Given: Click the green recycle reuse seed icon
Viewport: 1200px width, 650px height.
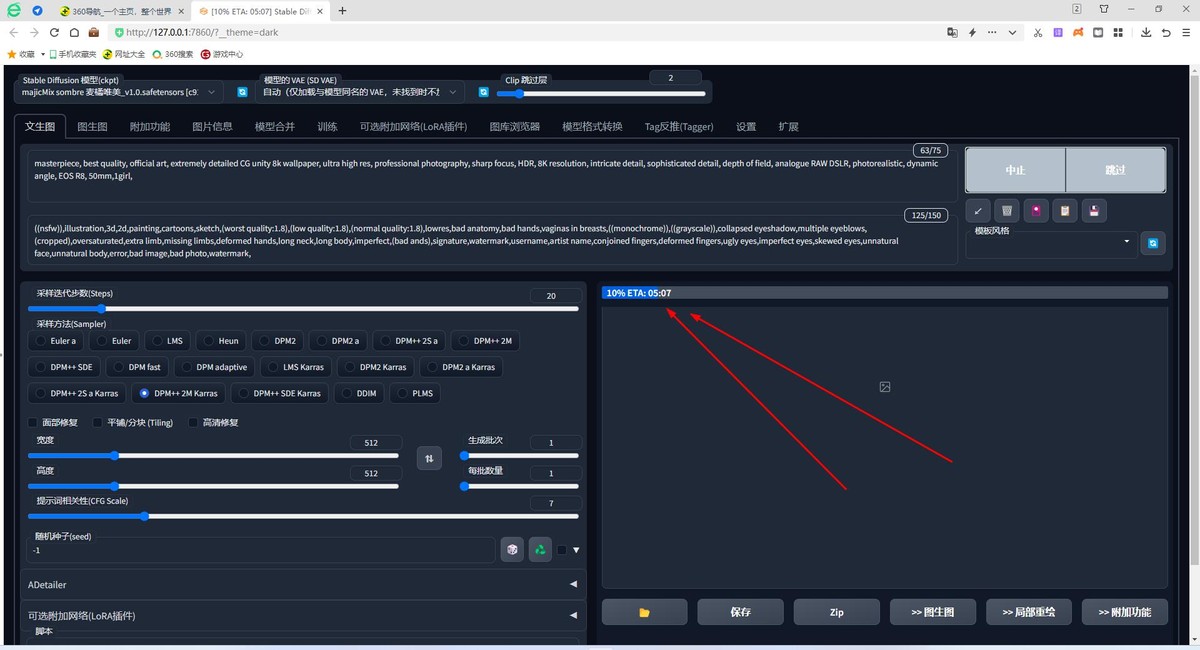Looking at the screenshot, I should pyautogui.click(x=540, y=550).
